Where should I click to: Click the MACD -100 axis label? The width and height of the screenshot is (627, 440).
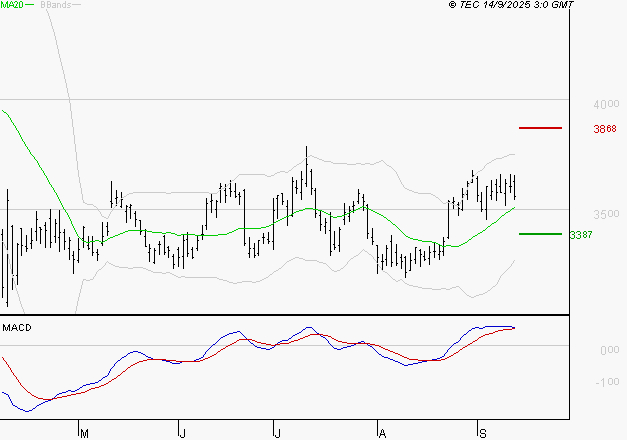click(x=607, y=382)
